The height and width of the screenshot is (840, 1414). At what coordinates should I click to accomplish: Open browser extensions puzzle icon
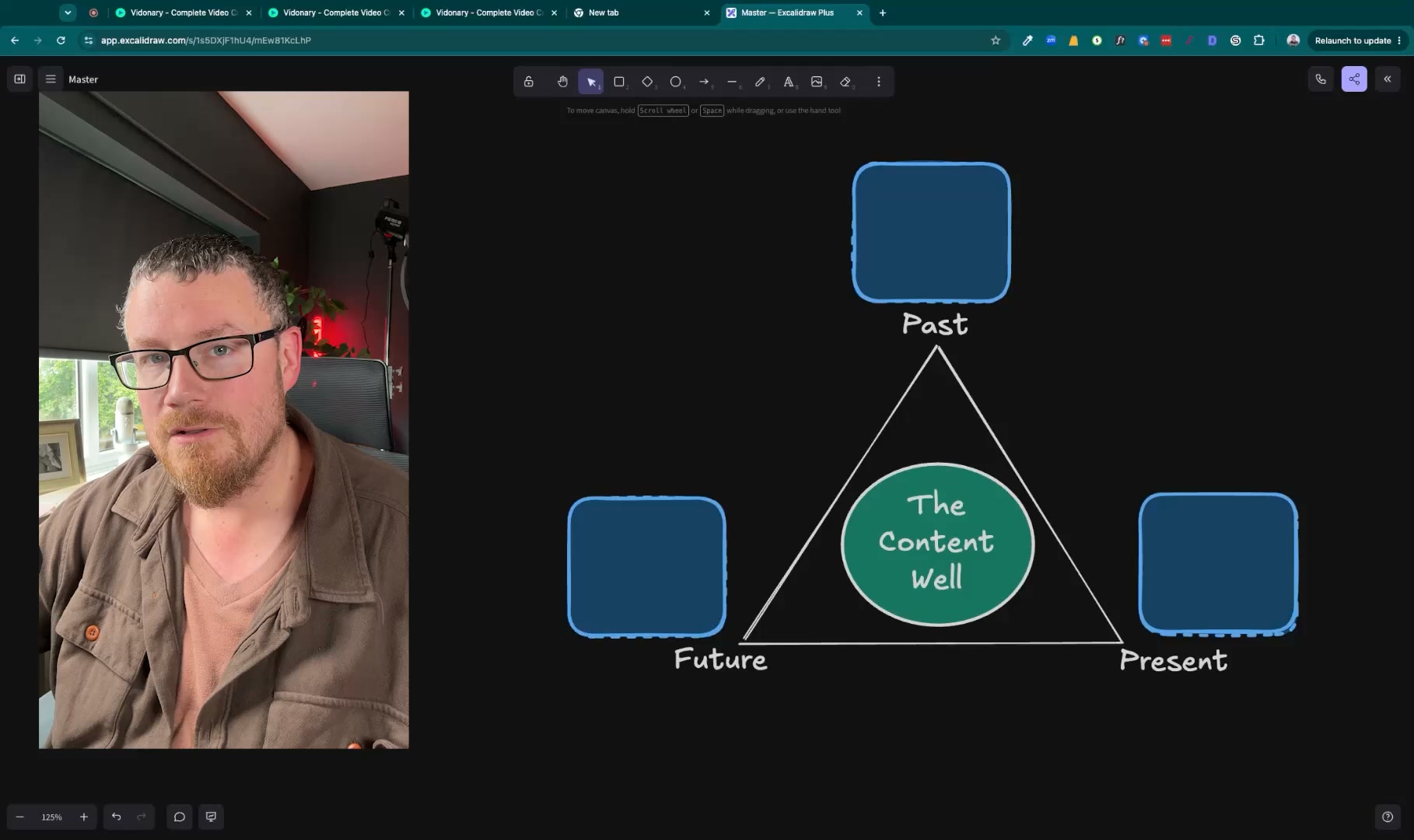[x=1259, y=40]
